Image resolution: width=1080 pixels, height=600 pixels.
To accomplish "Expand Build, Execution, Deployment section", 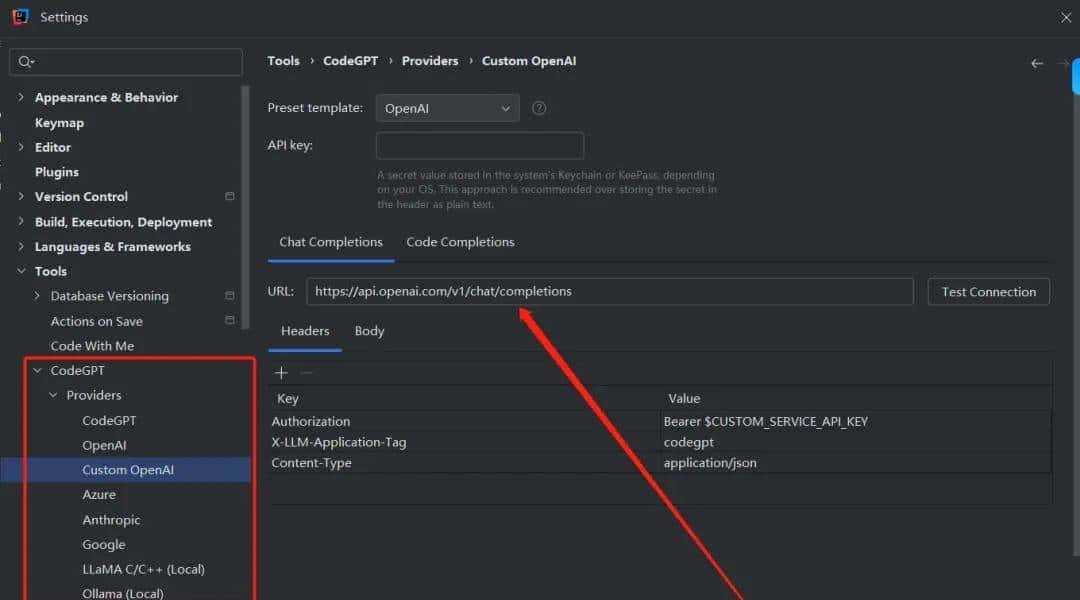I will pyautogui.click(x=21, y=221).
